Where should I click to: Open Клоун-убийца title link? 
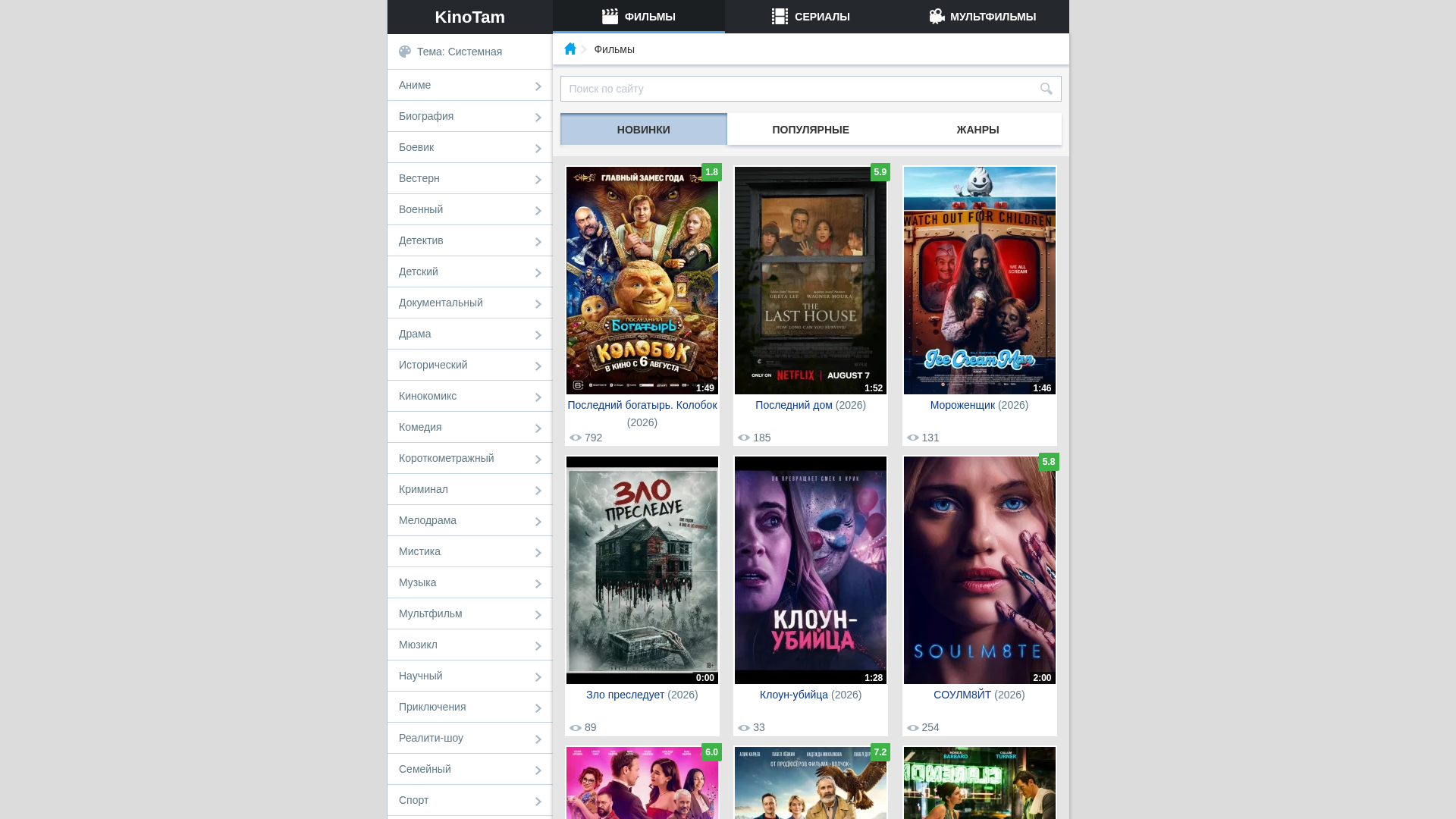[x=794, y=695]
